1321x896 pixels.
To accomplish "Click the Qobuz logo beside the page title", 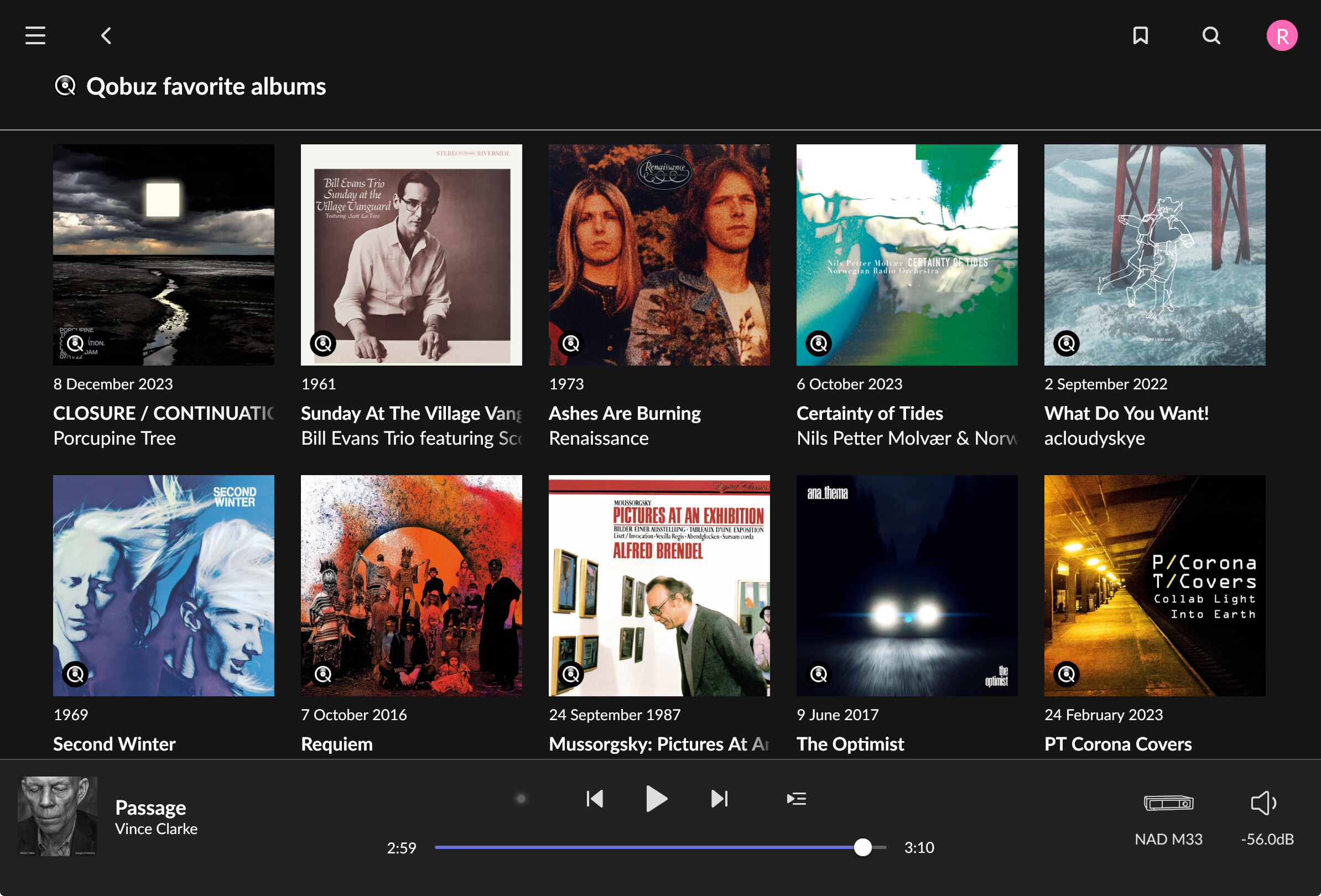I will 65,86.
